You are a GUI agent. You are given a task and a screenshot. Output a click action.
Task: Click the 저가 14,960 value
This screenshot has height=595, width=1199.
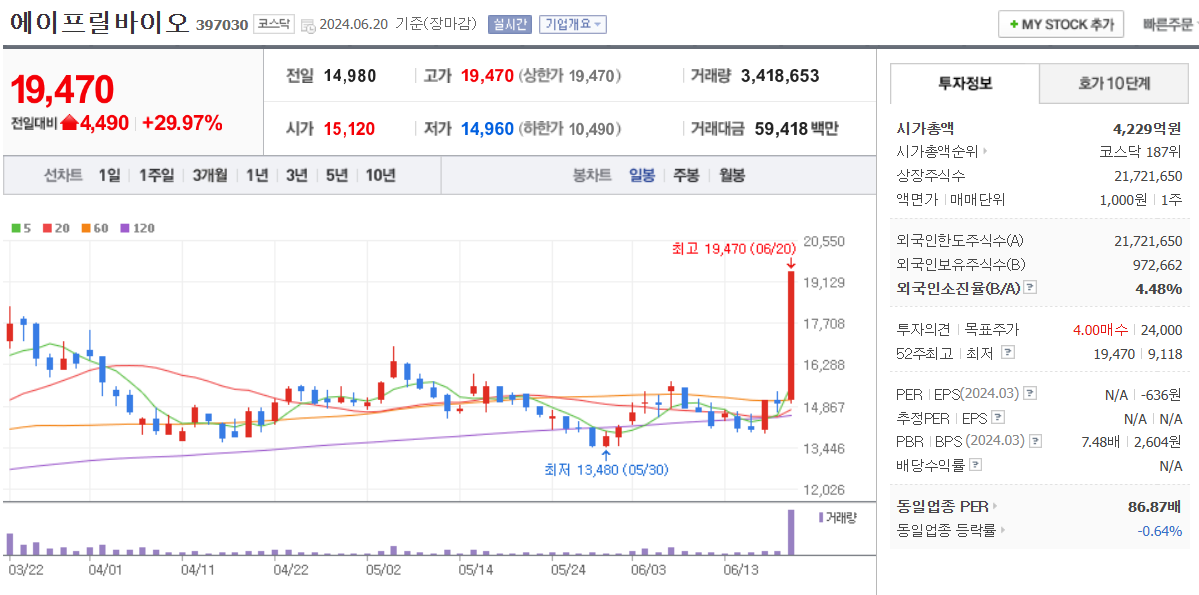(487, 128)
